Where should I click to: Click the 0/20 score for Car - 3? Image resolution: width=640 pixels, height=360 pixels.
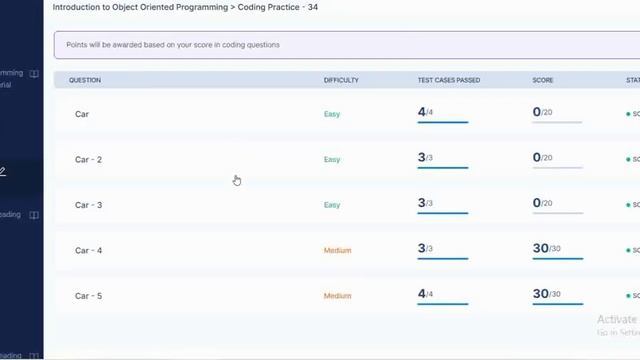542,203
